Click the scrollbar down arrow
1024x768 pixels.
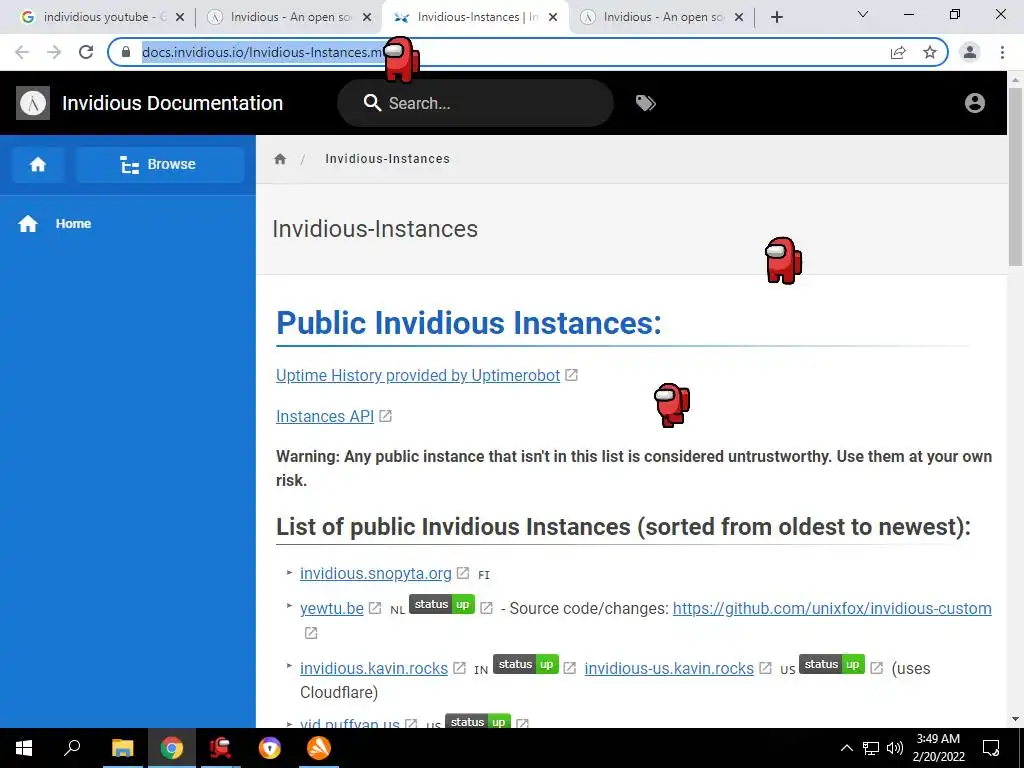click(x=1015, y=719)
